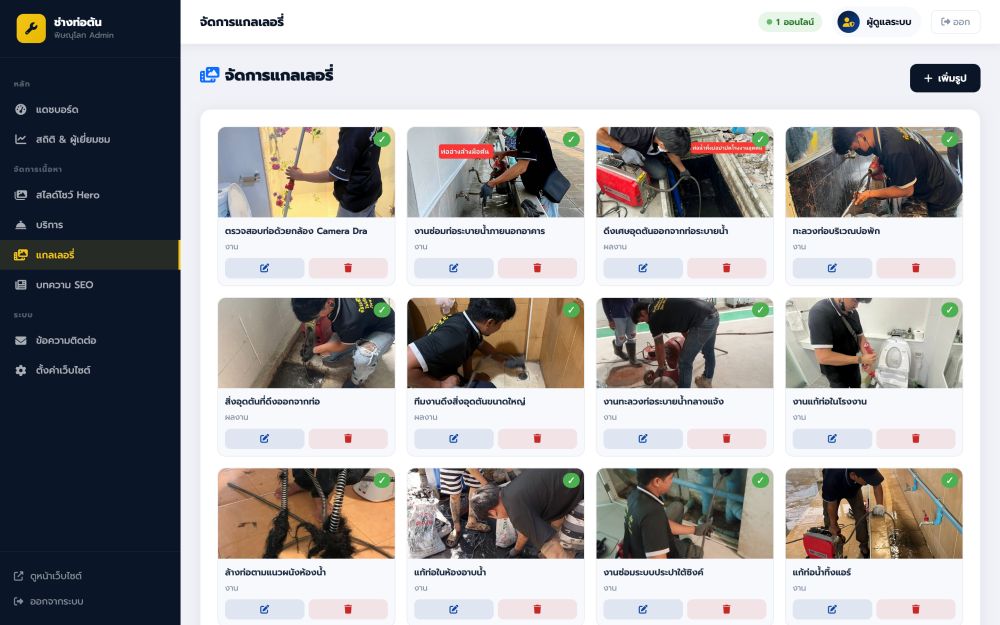Viewport: 1000px width, 625px height.
Task: Click the เพิ่มรูป add photo button
Action: point(945,78)
